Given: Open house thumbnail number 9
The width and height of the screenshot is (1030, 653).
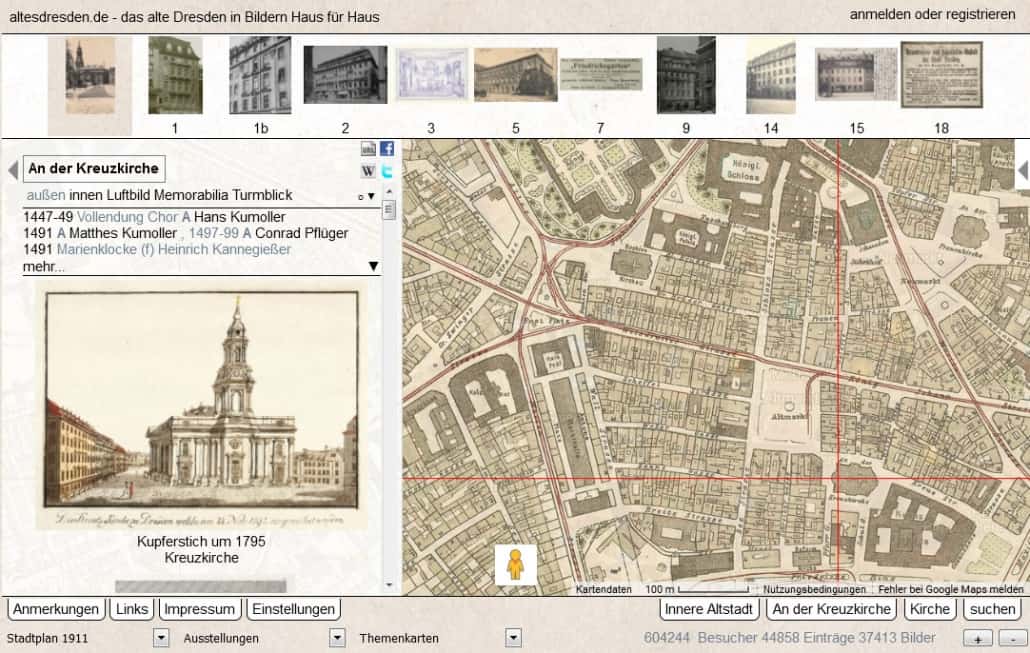Looking at the screenshot, I should pyautogui.click(x=686, y=75).
